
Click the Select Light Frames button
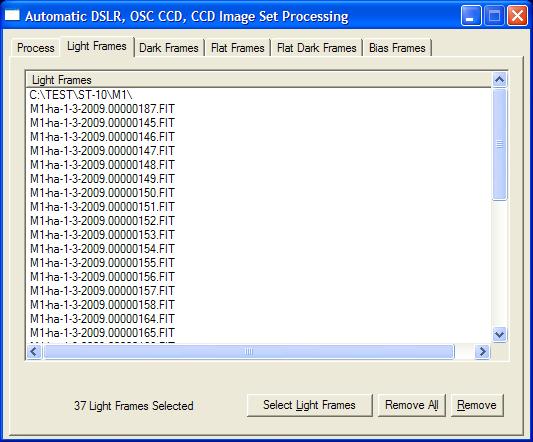(x=310, y=405)
